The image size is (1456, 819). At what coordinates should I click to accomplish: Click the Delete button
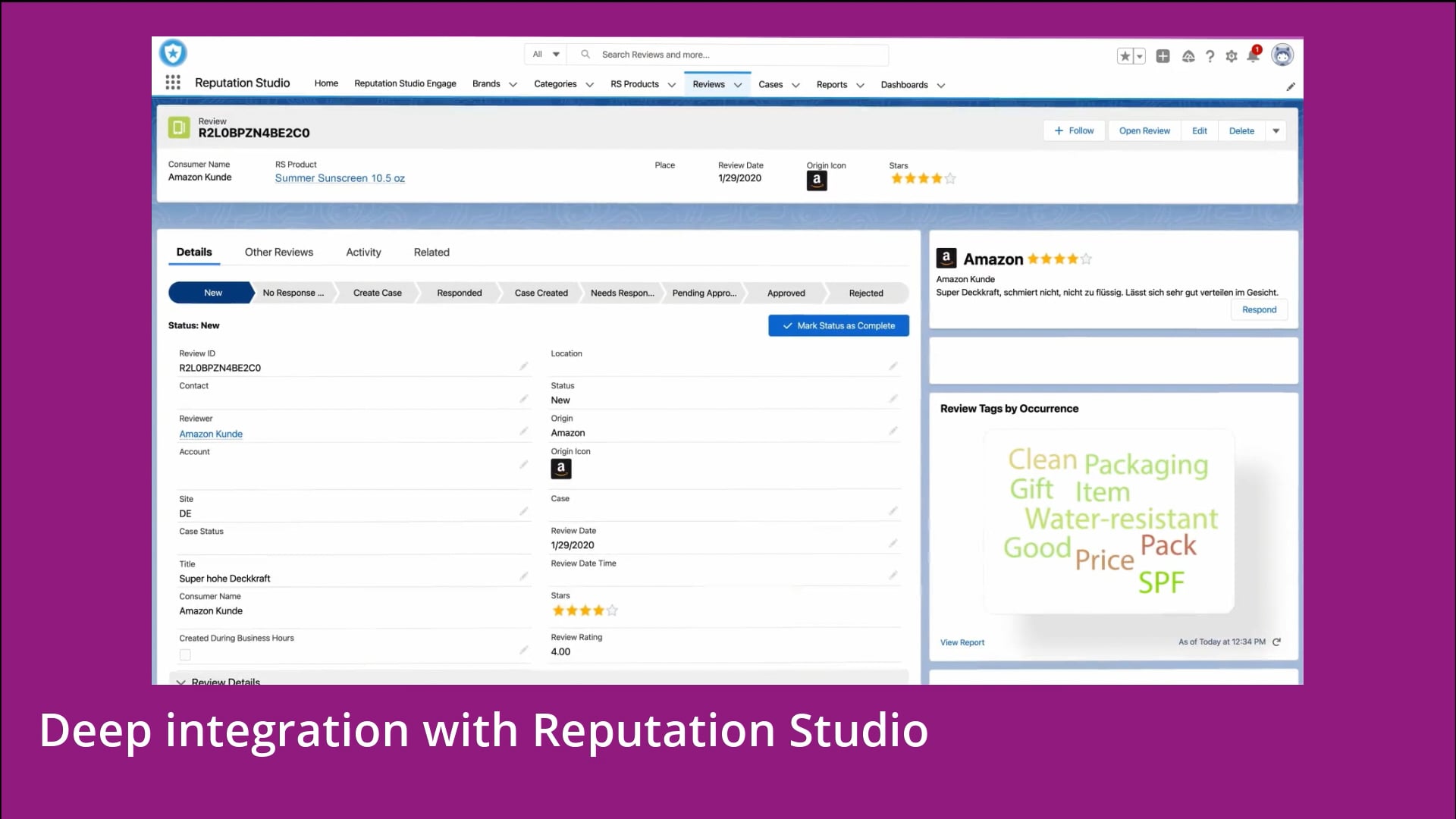pyautogui.click(x=1241, y=131)
